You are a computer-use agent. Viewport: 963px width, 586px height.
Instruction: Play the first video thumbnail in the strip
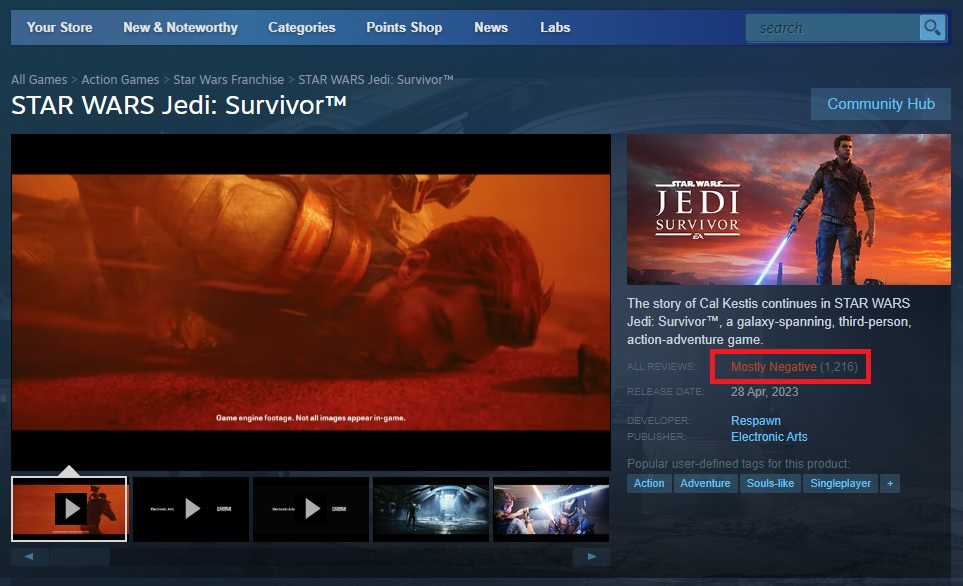tap(68, 509)
